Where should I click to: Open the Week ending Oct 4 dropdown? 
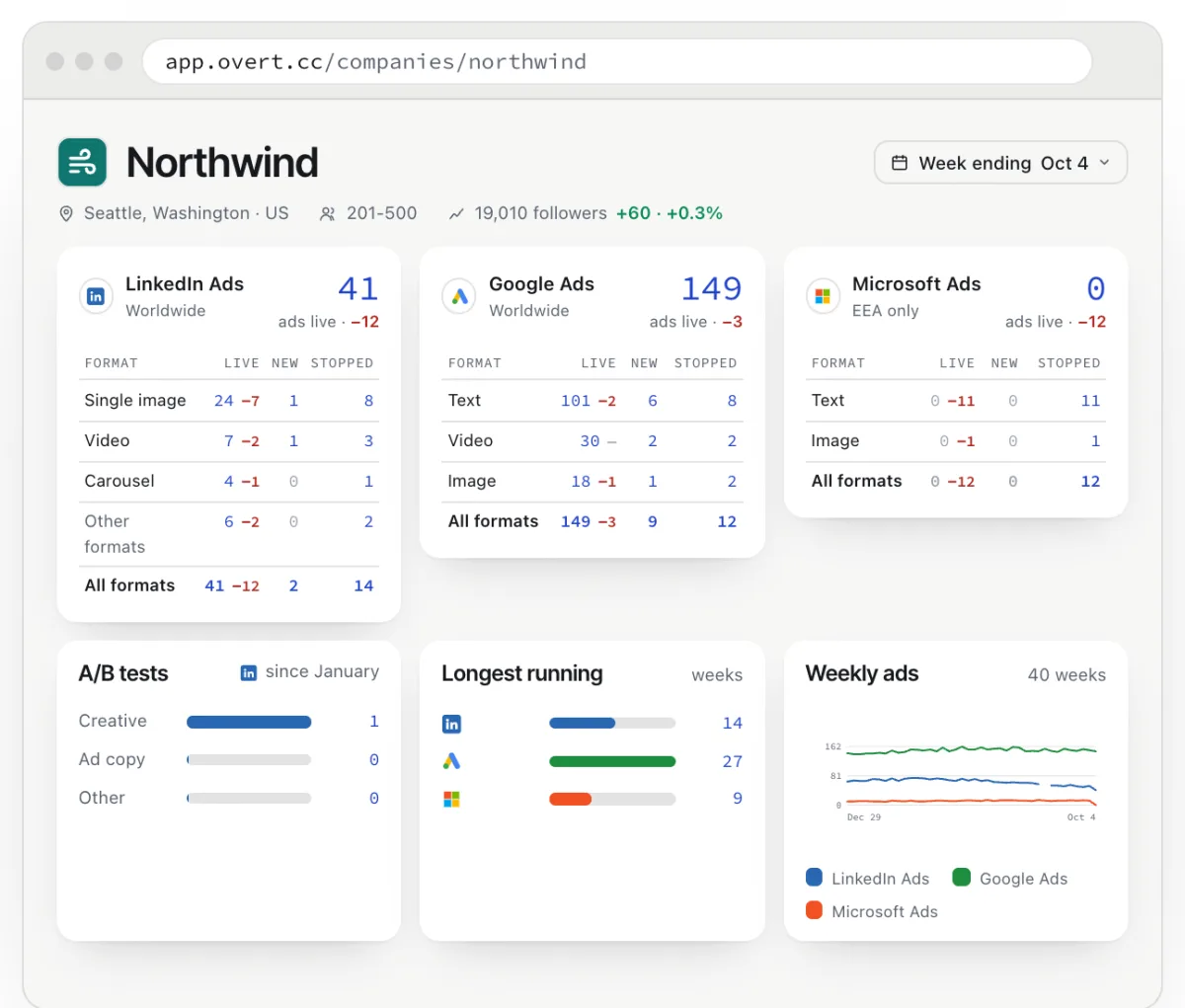[1000, 163]
